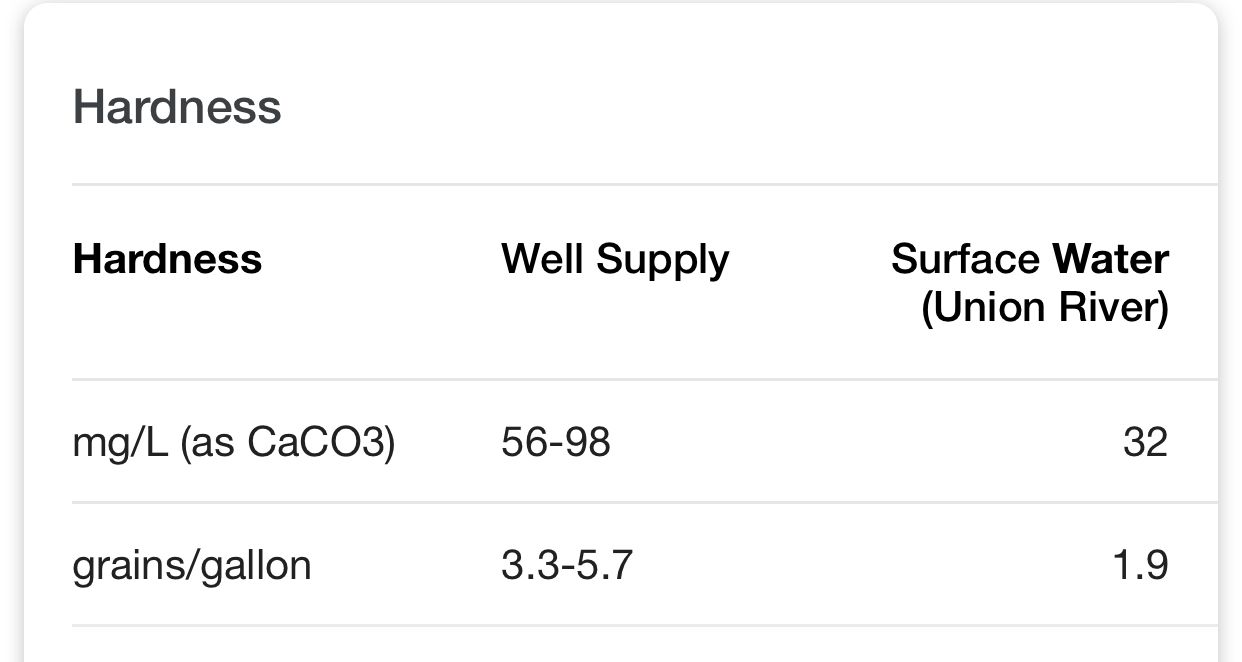
Task: Click the word Surface in the header
Action: [966, 259]
